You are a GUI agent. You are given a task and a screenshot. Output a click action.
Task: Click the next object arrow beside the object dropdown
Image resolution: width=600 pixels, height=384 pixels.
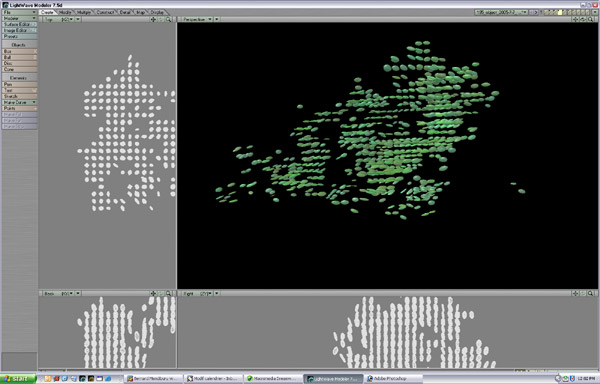click(x=536, y=12)
